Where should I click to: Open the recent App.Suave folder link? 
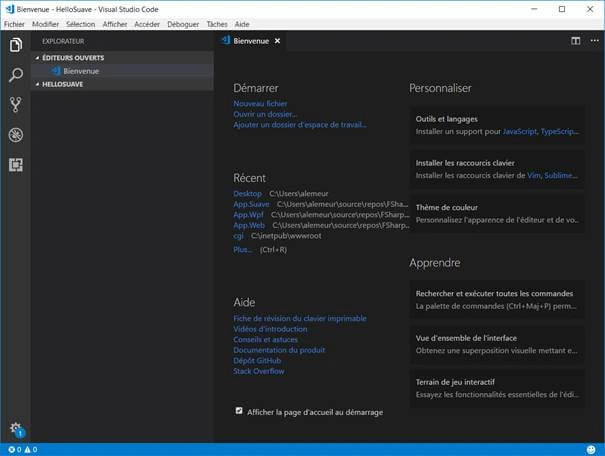(x=251, y=204)
